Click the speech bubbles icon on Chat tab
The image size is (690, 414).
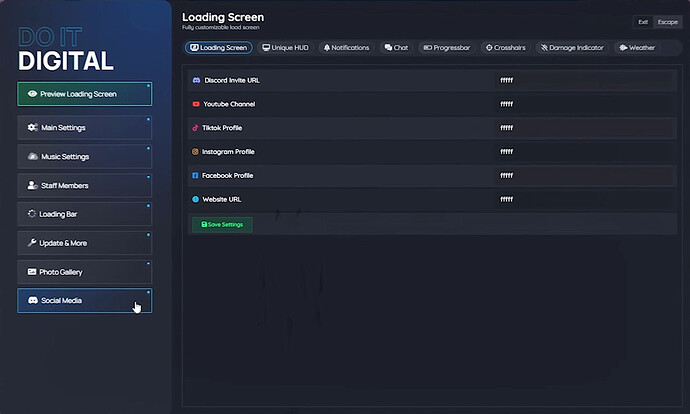pyautogui.click(x=388, y=48)
